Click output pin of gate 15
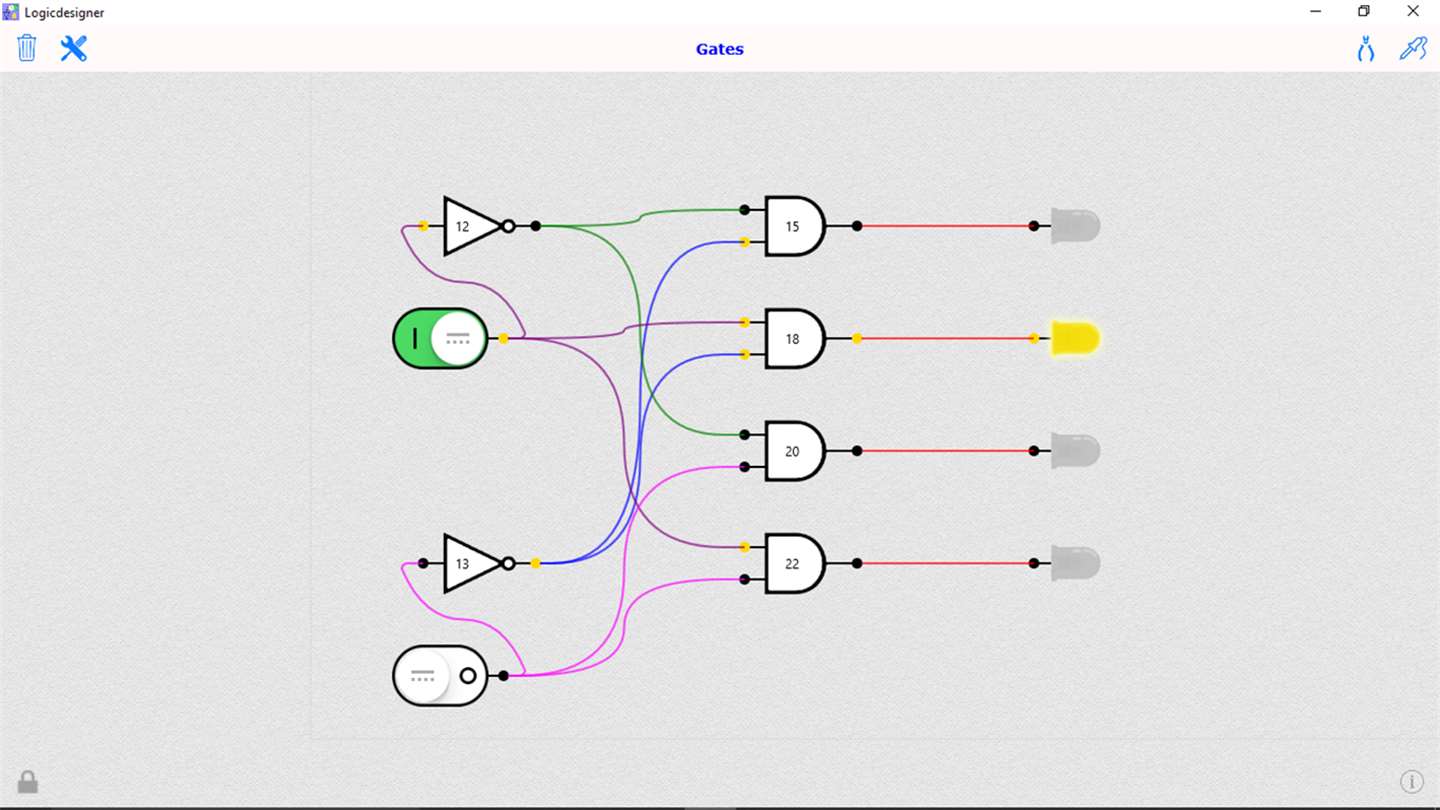1440x810 pixels. tap(857, 226)
